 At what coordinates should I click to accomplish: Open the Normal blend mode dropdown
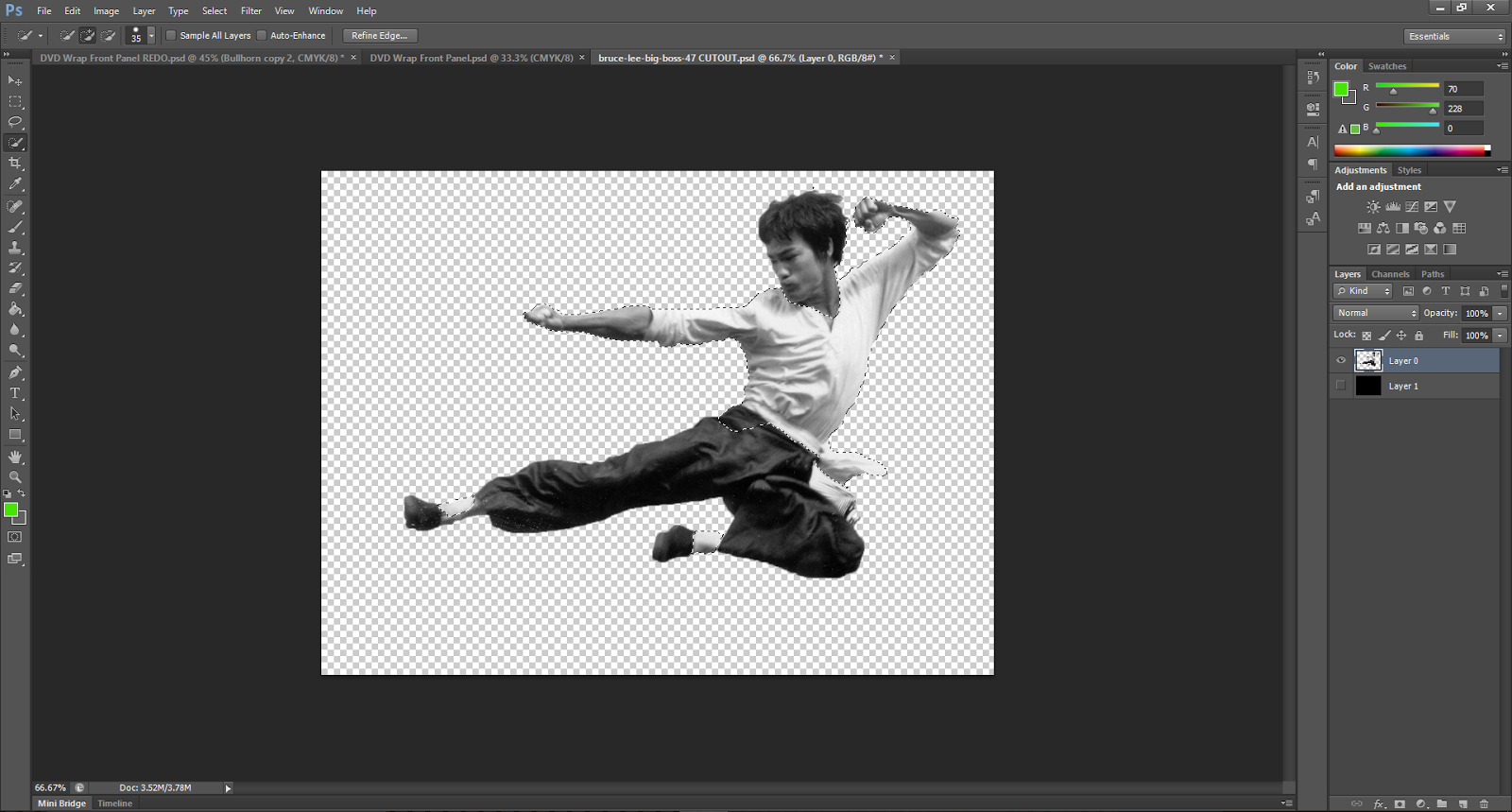tap(1377, 313)
